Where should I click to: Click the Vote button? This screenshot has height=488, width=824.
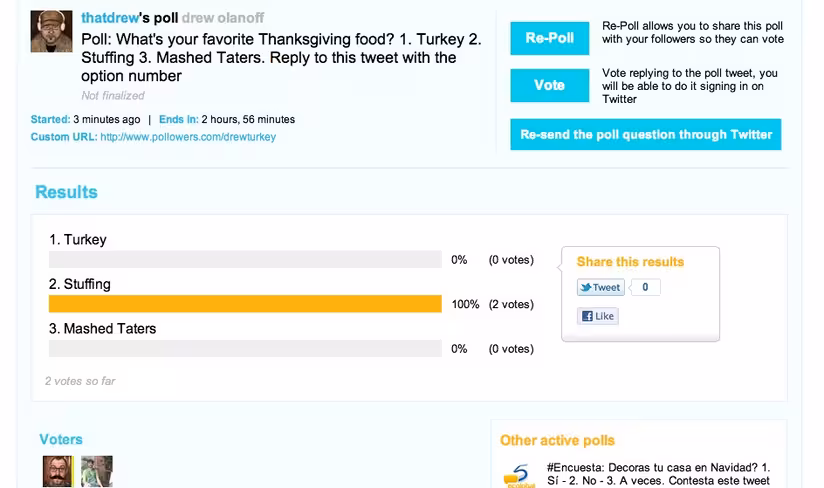pos(549,85)
